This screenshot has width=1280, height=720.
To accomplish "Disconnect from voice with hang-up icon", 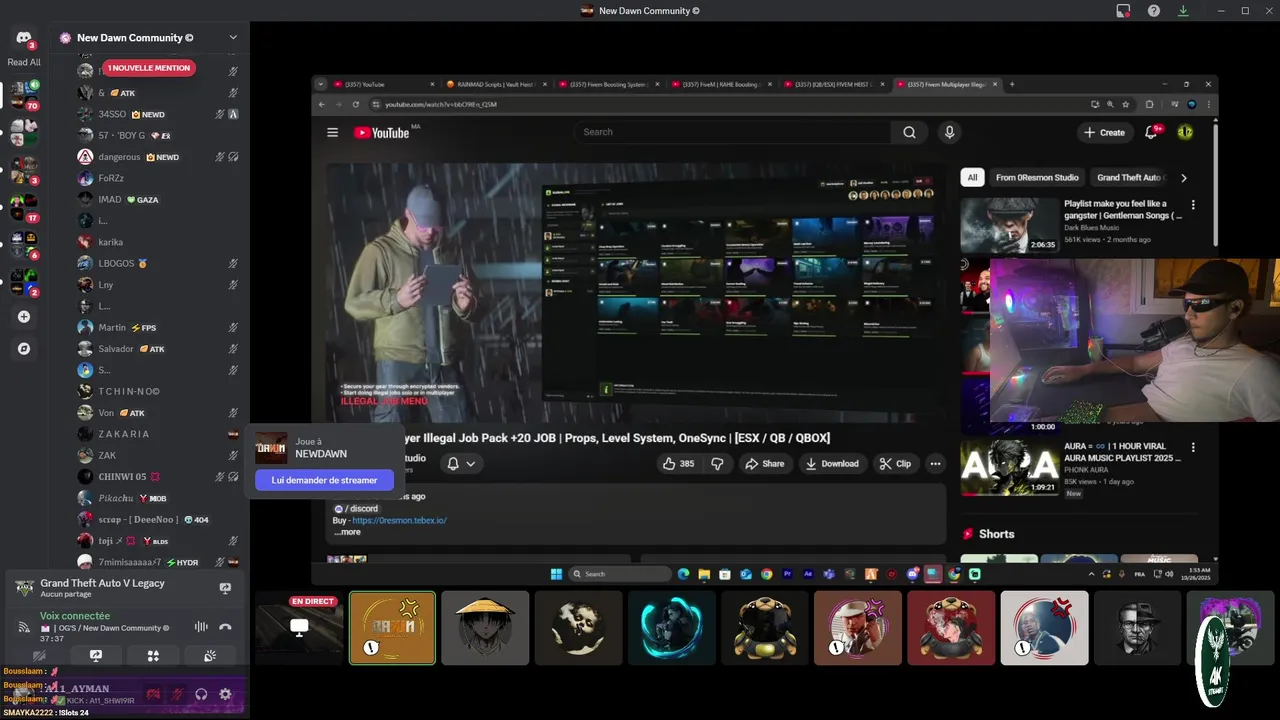I will (225, 627).
